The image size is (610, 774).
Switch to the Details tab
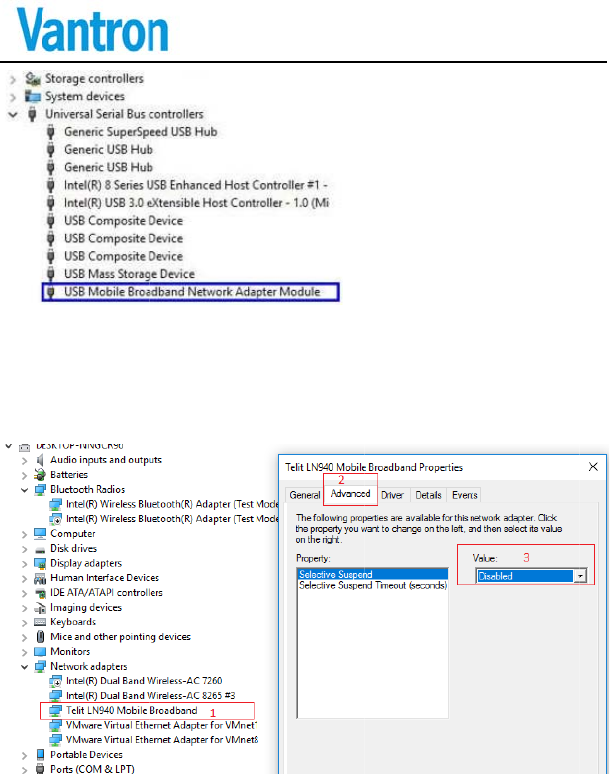[x=428, y=495]
